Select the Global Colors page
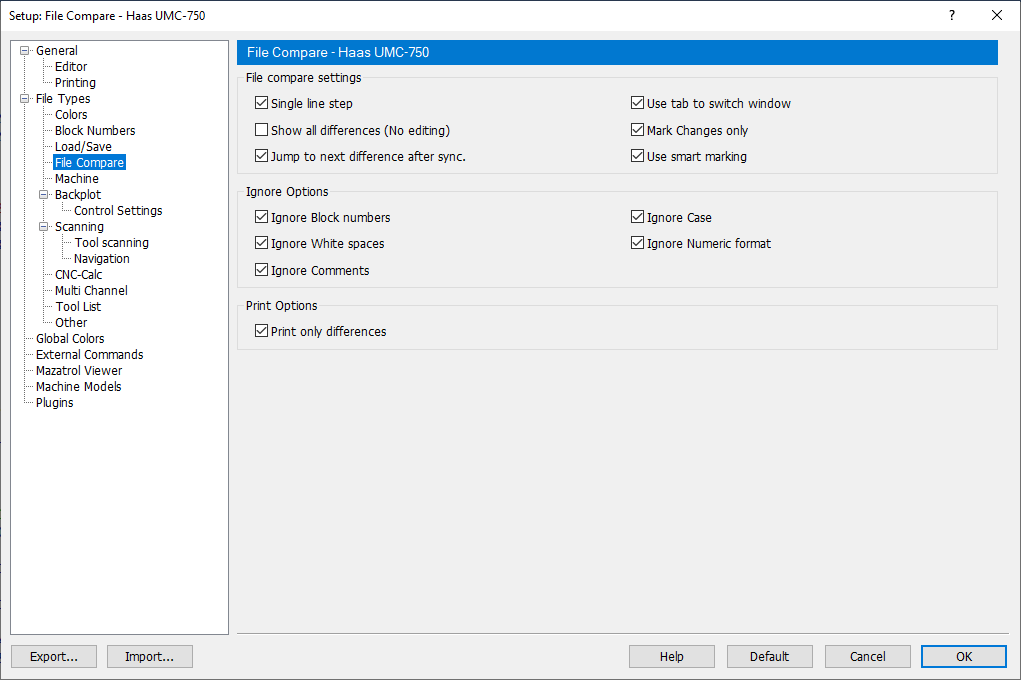Image resolution: width=1021 pixels, height=680 pixels. [70, 338]
